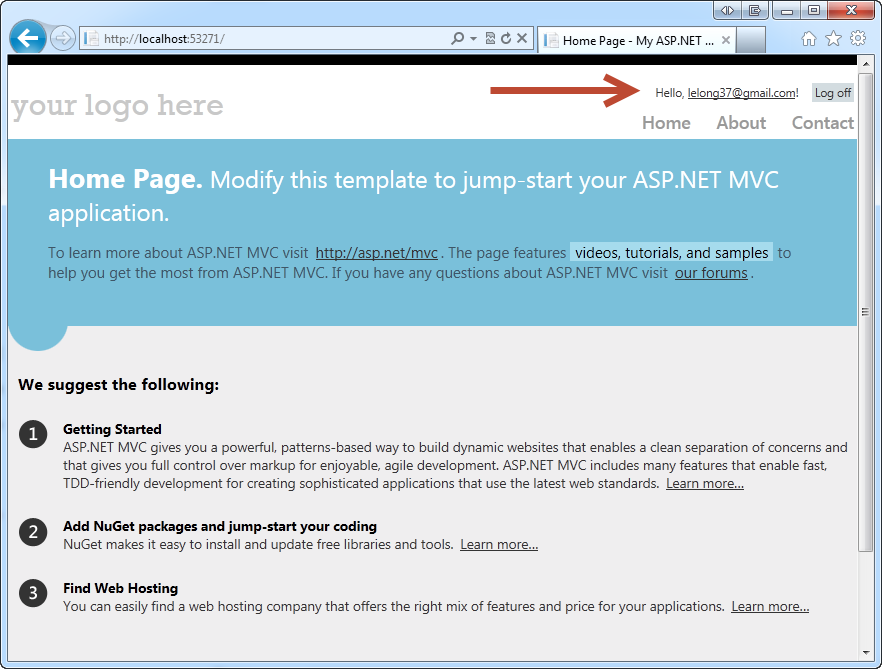Click the 'We suggest the following:' heading
882x669 pixels.
tap(118, 384)
